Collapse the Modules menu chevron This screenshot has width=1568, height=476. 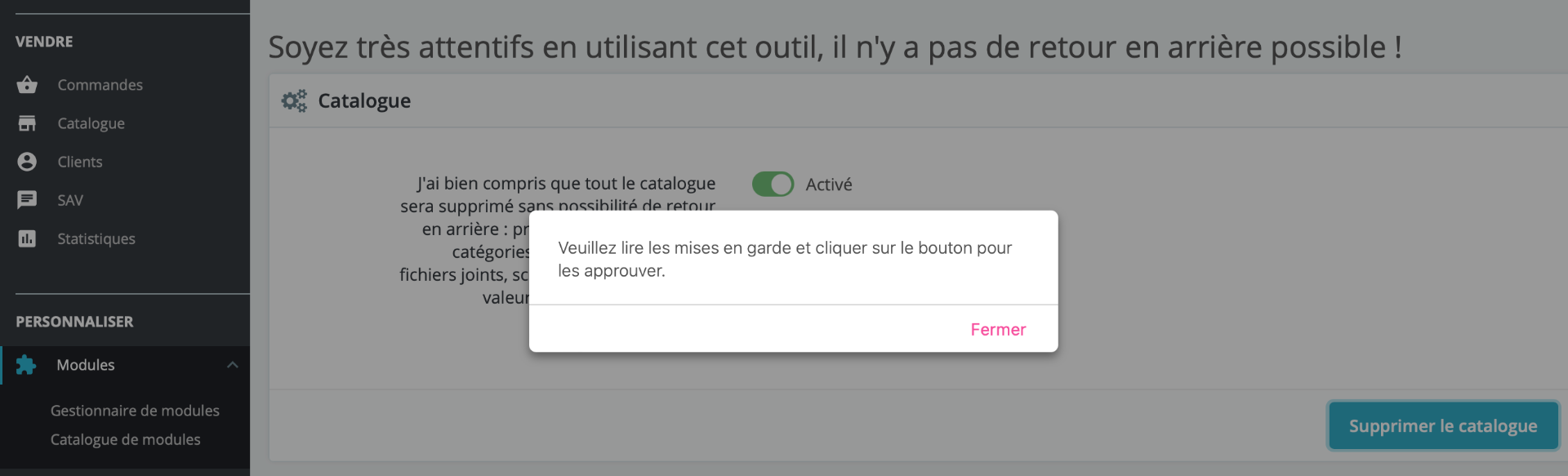(x=233, y=365)
